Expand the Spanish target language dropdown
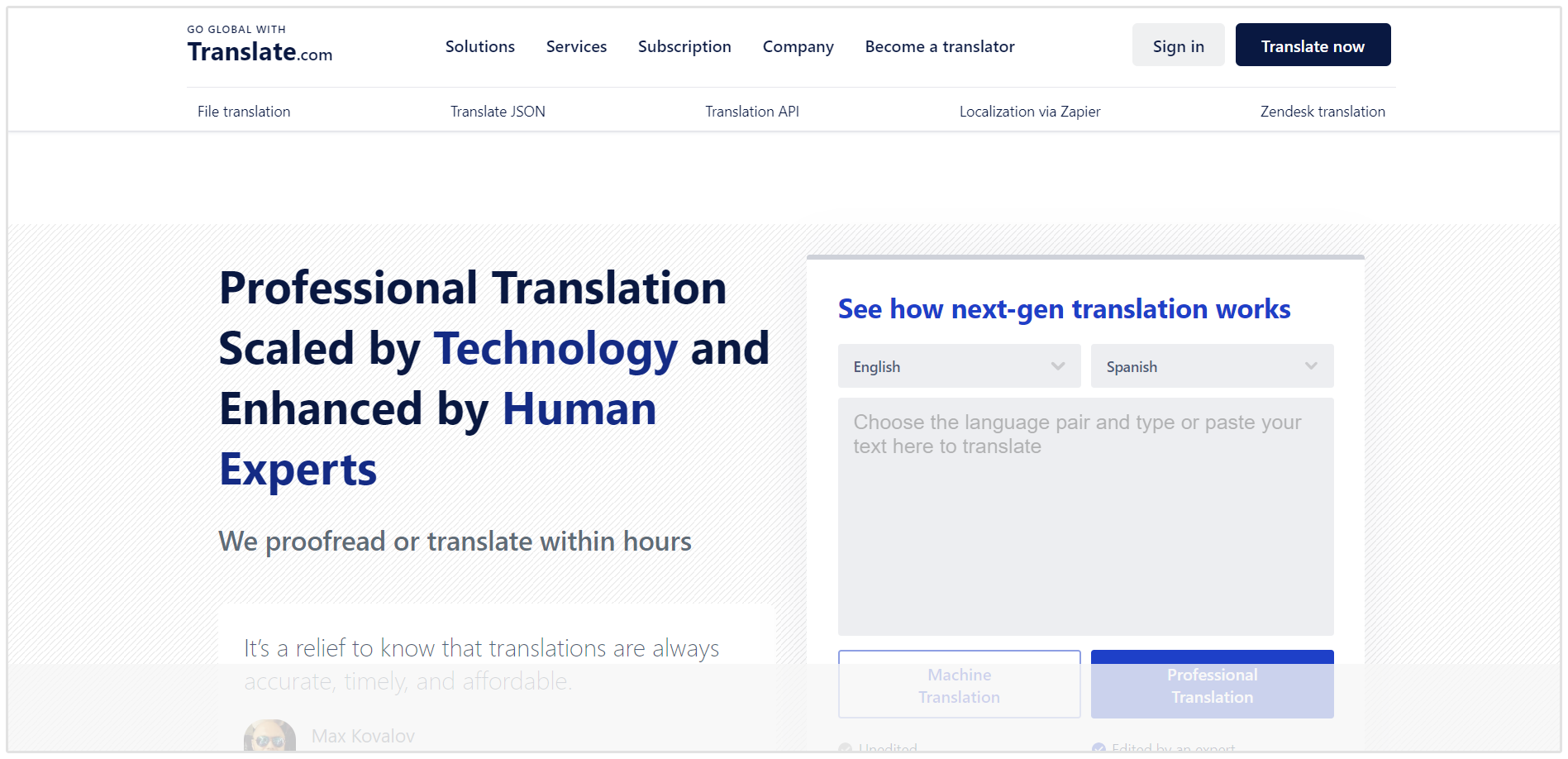The image size is (1568, 759). (x=1211, y=365)
